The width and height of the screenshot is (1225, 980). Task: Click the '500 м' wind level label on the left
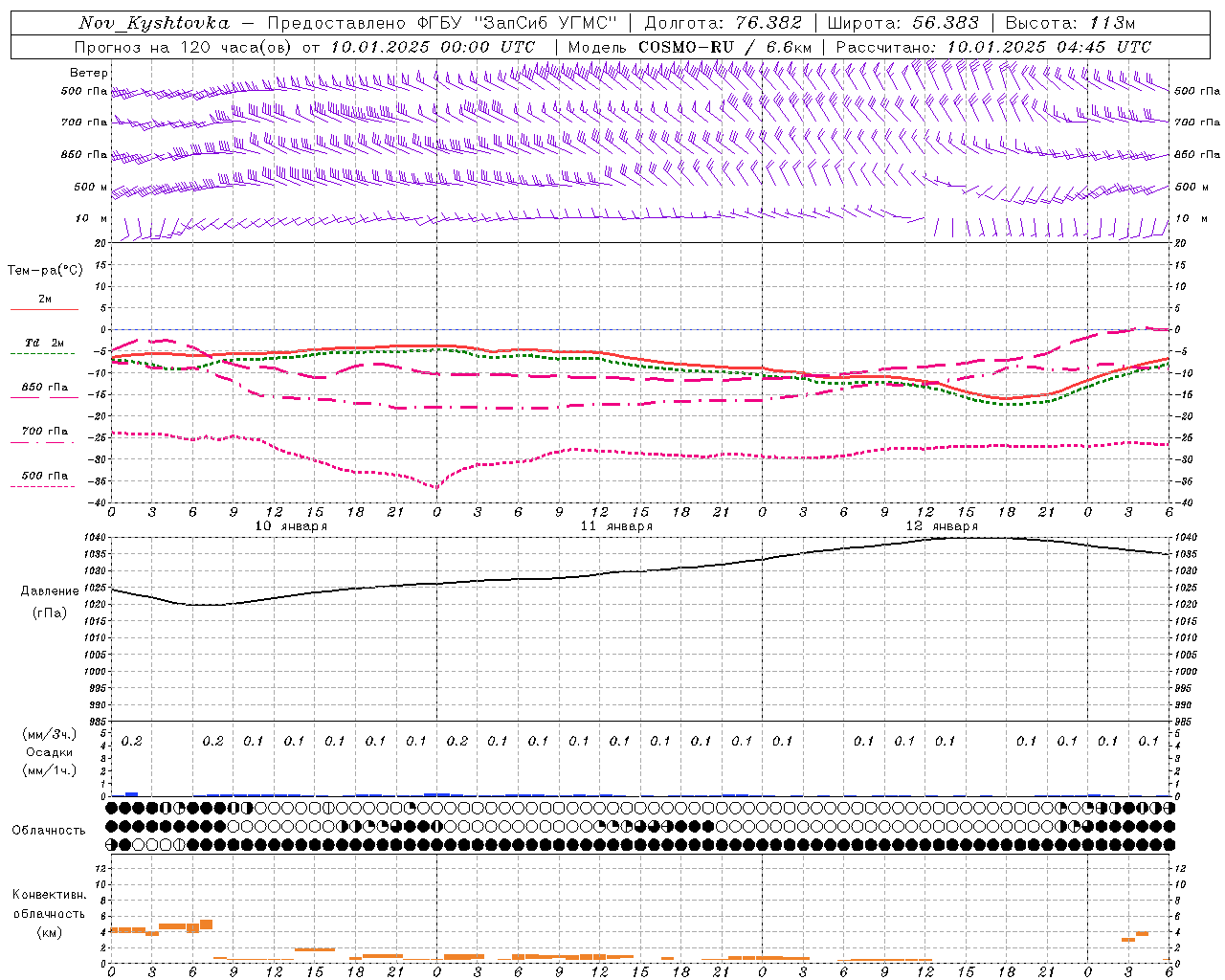pos(91,187)
